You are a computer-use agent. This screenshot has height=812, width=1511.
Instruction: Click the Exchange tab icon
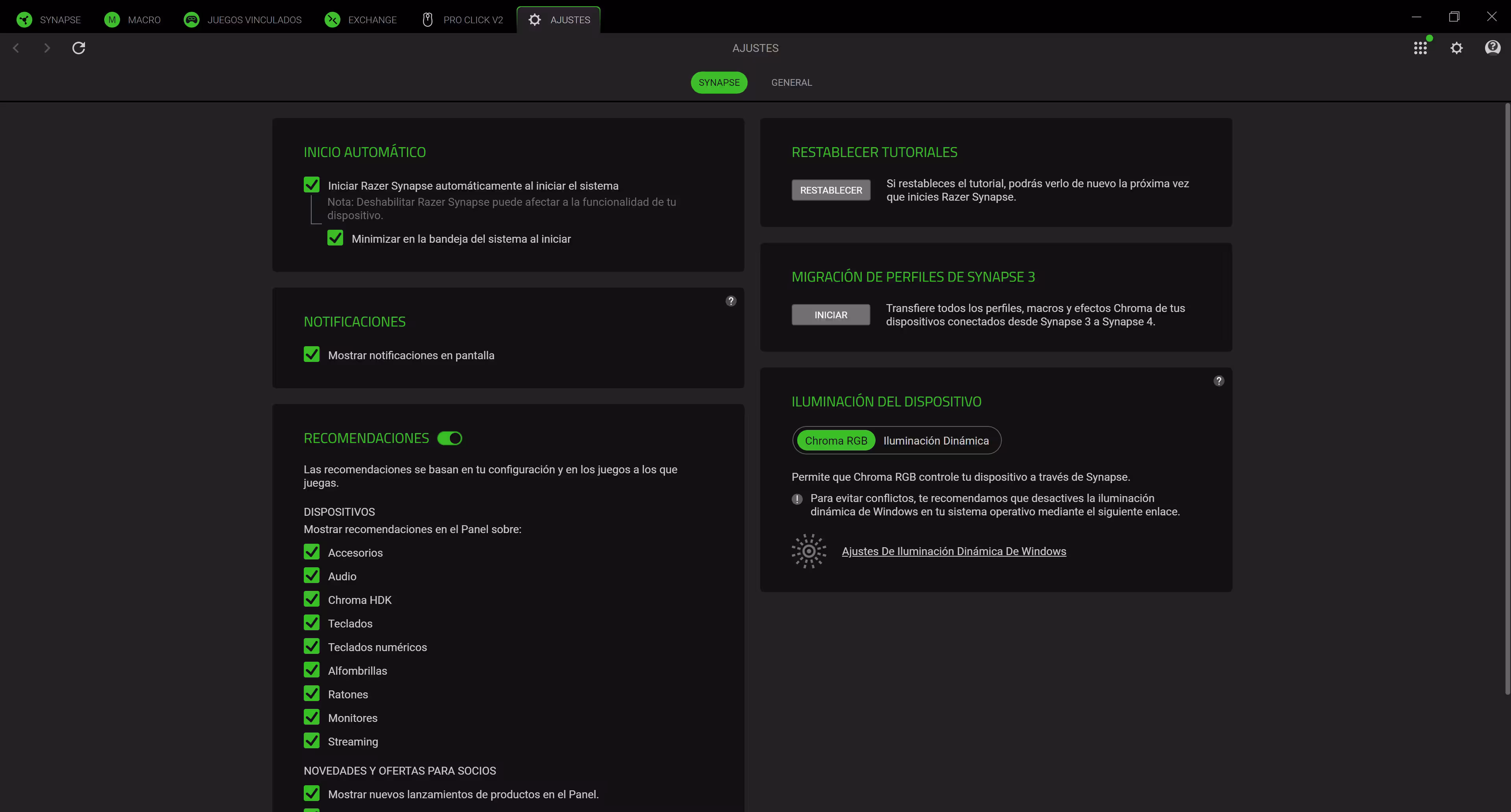point(332,19)
